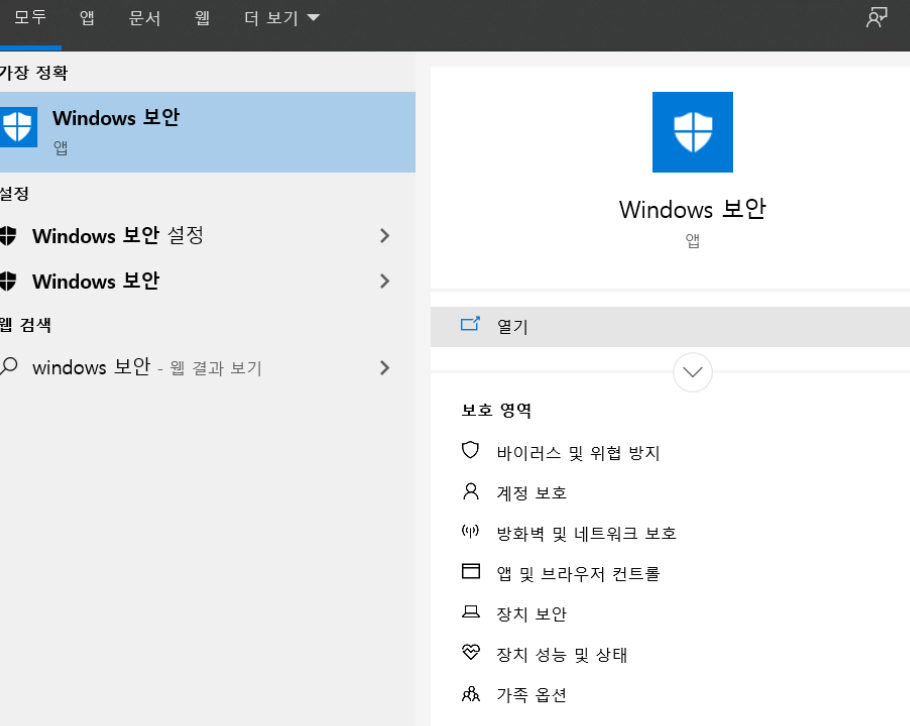
Task: Open 방화벽 및 네트워크 보호
Action: [587, 533]
